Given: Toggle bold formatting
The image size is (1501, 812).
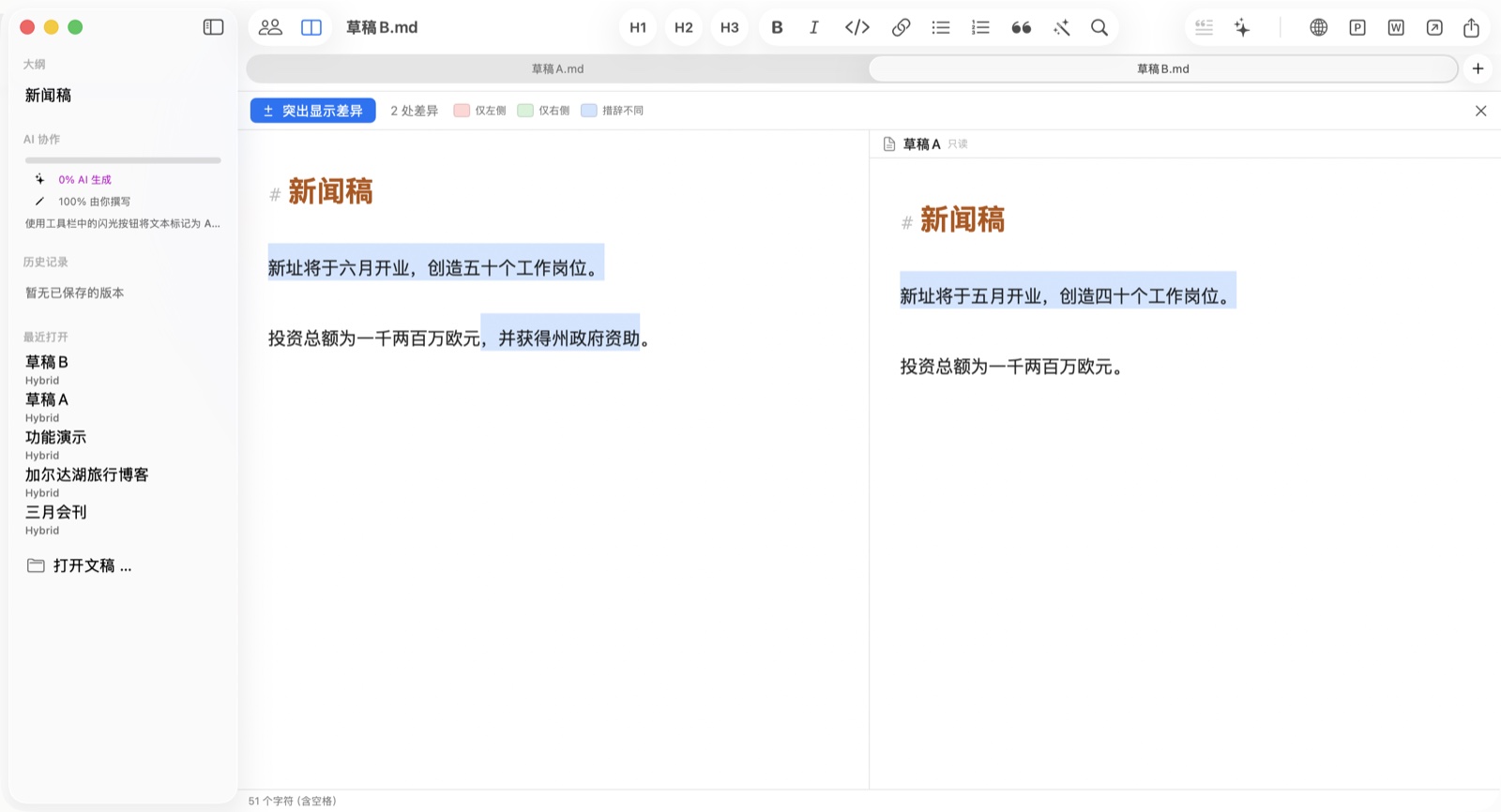Looking at the screenshot, I should click(777, 27).
